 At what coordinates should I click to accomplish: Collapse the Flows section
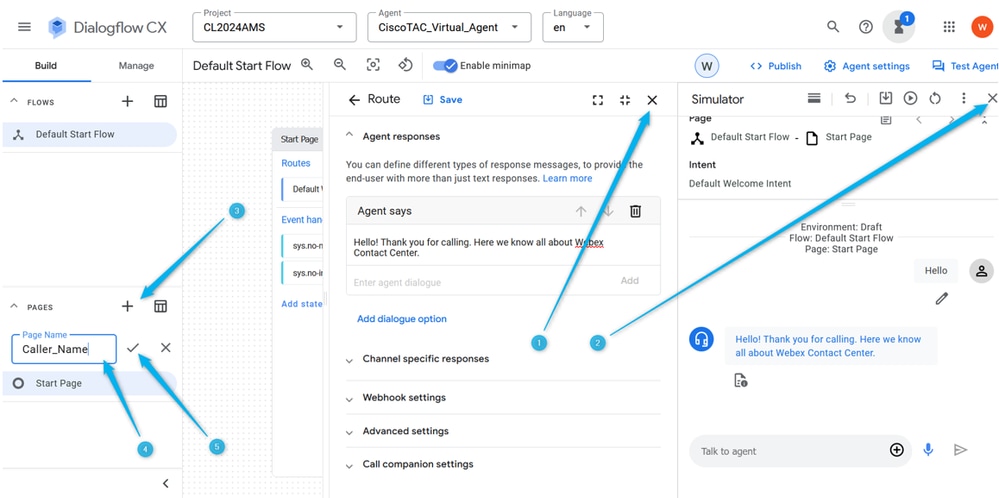[13, 101]
